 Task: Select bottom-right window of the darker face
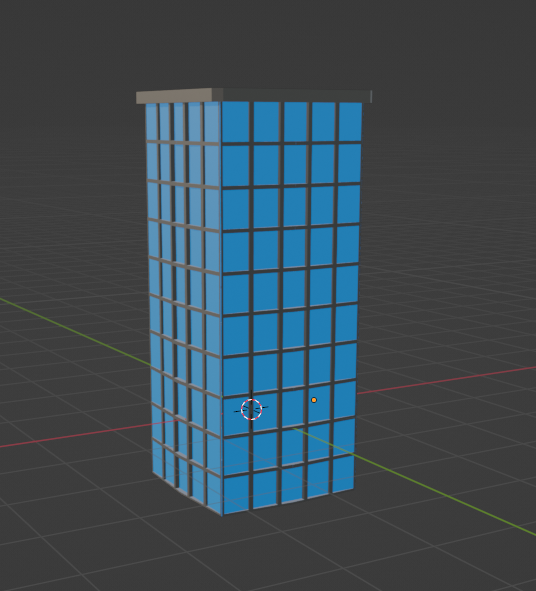point(343,473)
